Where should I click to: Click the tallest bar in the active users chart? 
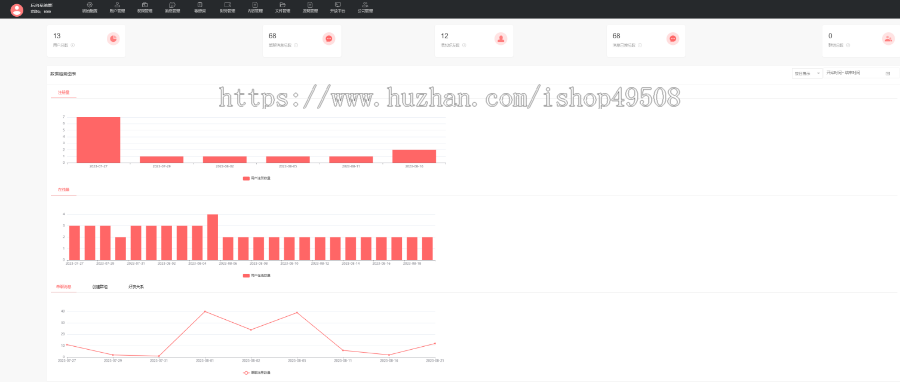pos(212,237)
